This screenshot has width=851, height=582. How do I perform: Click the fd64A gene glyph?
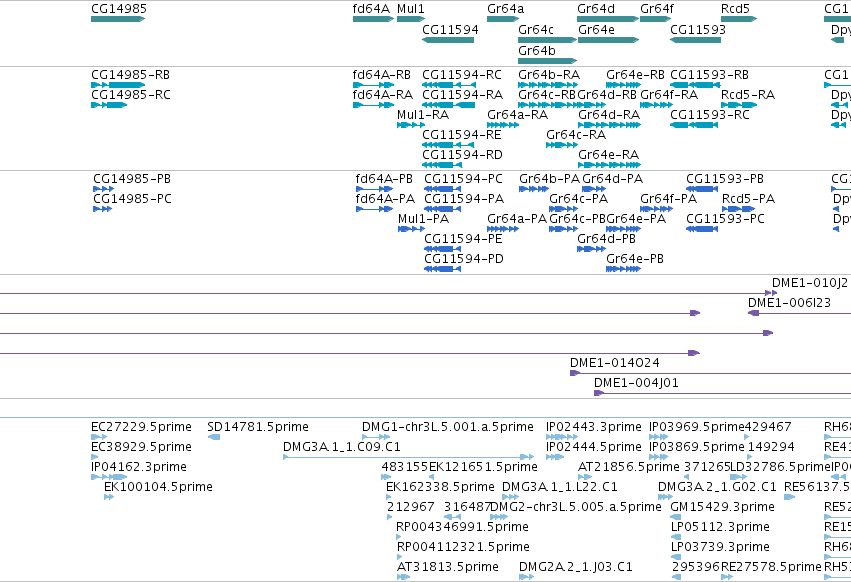click(373, 19)
